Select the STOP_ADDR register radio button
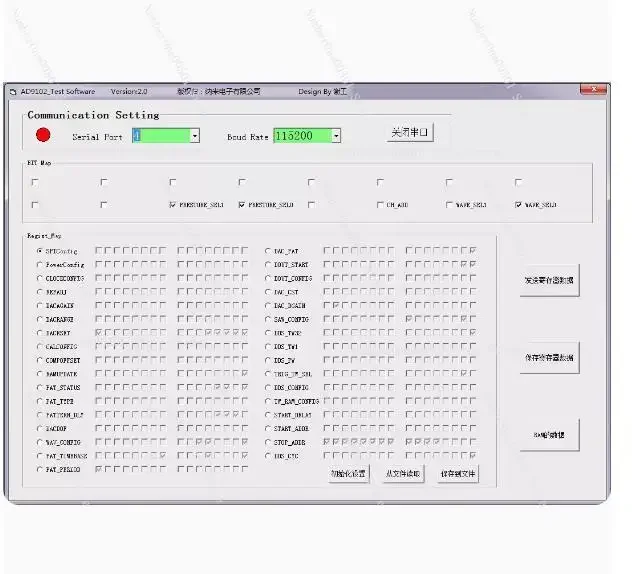Viewport: 632px width, 574px height. tap(268, 442)
